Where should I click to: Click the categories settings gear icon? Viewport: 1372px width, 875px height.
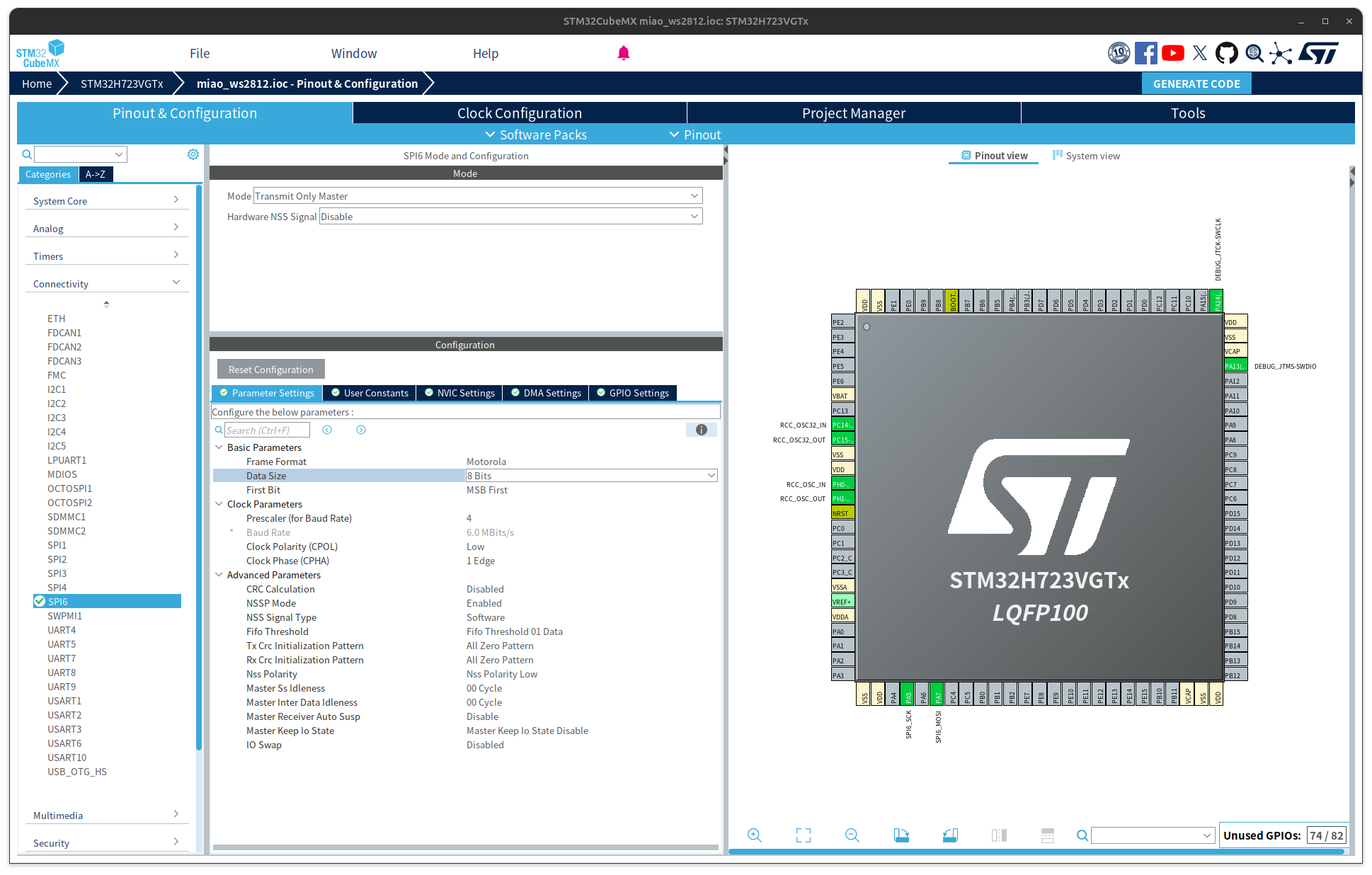pyautogui.click(x=193, y=154)
